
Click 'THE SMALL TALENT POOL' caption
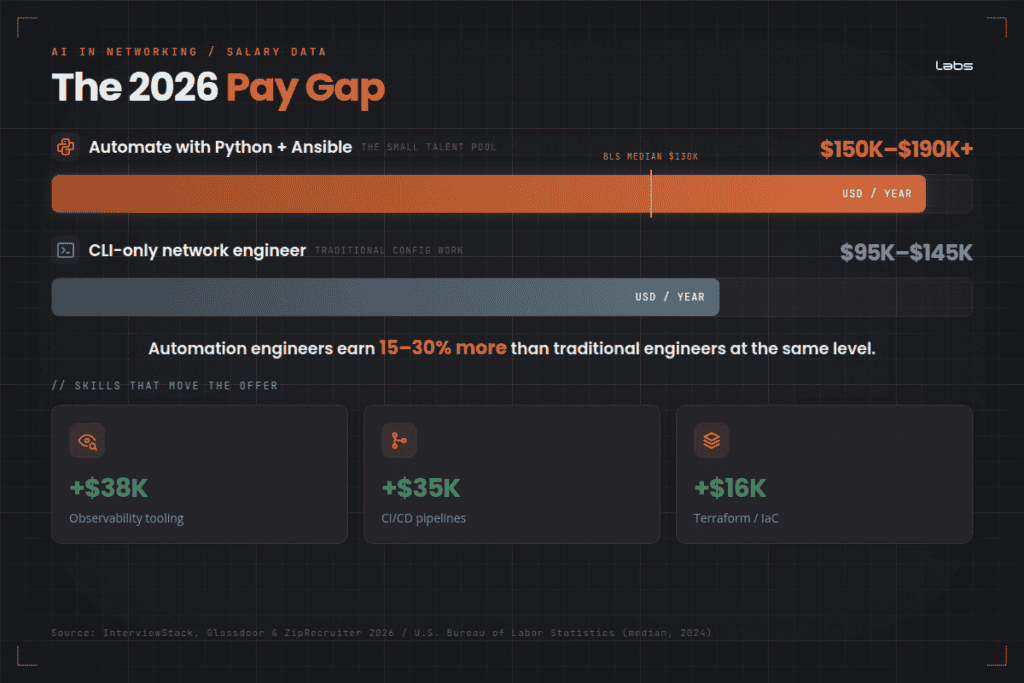click(428, 147)
